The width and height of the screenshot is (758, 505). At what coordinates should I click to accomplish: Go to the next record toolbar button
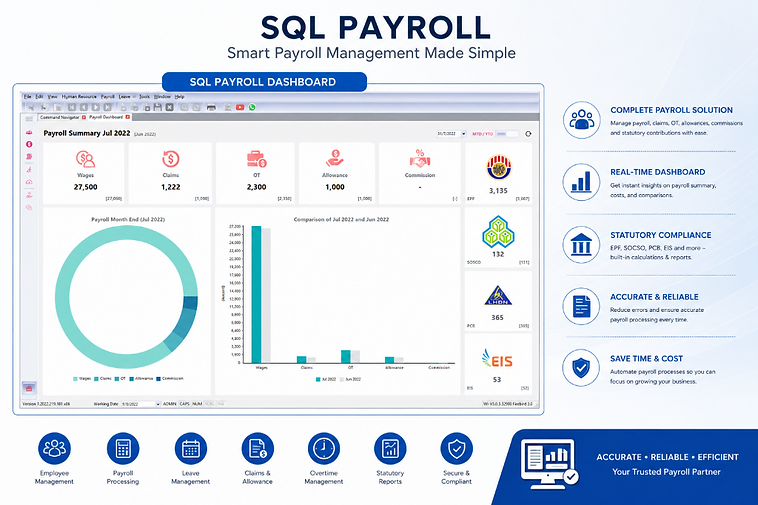click(x=96, y=107)
